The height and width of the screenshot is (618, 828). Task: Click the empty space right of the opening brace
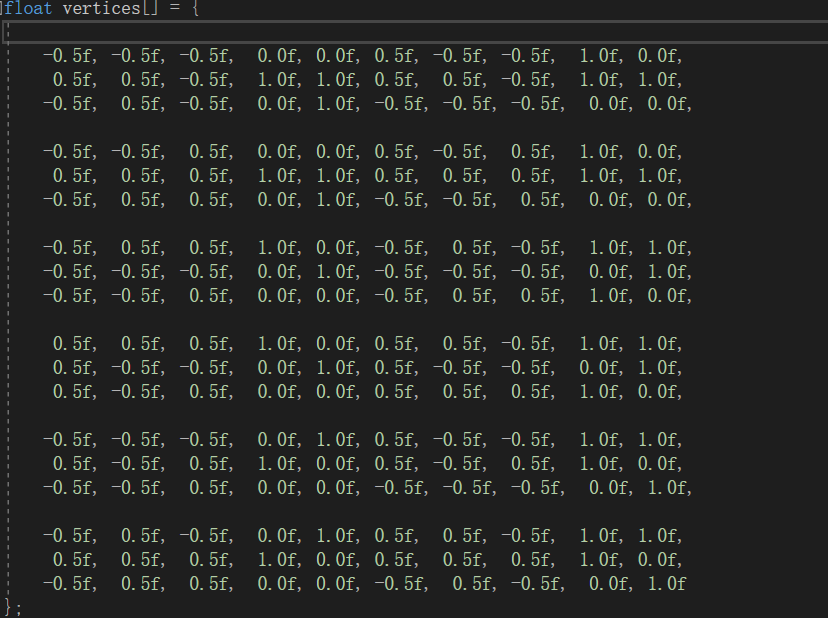[475, 8]
